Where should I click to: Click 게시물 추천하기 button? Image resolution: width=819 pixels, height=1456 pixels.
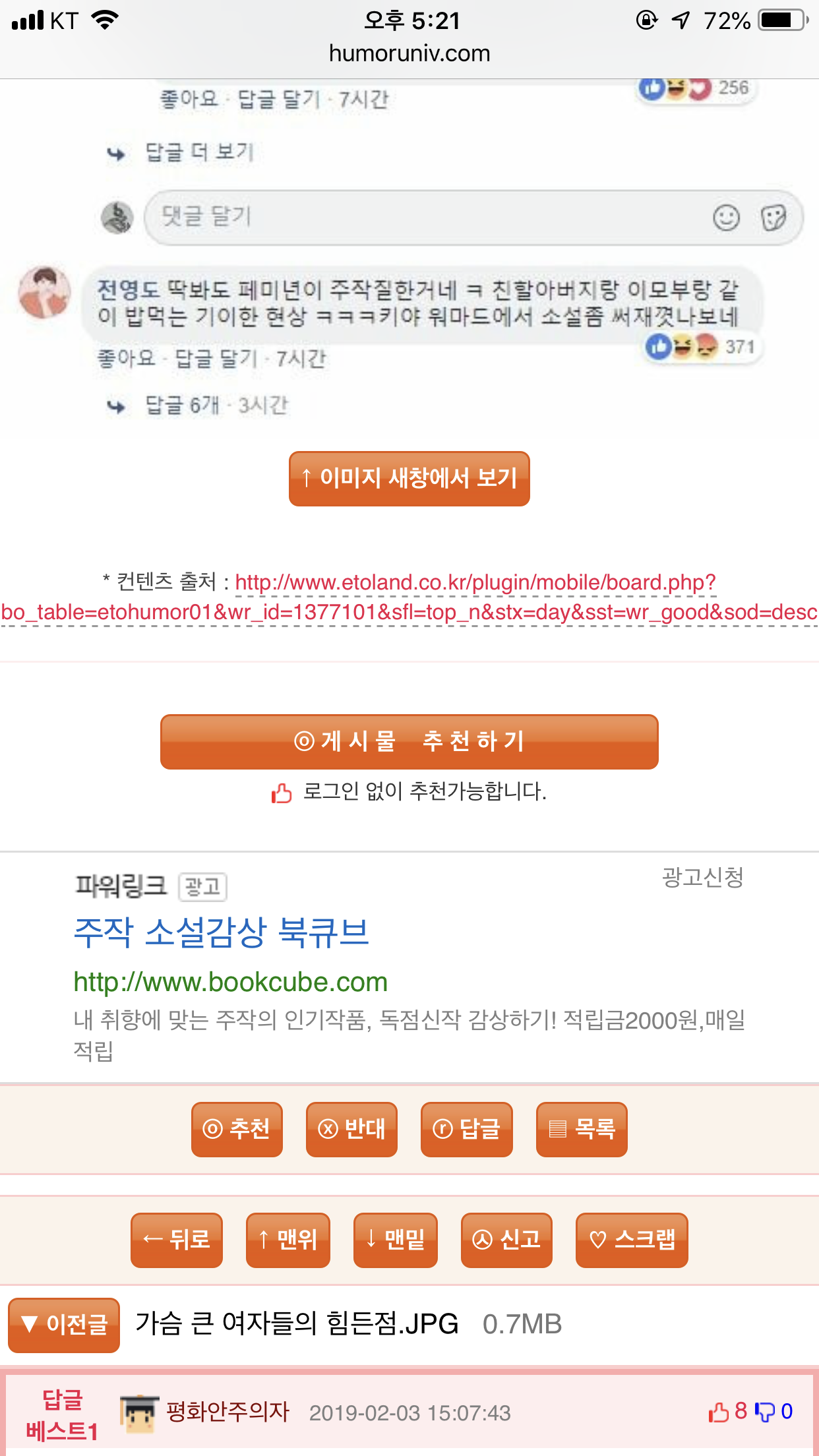point(409,741)
